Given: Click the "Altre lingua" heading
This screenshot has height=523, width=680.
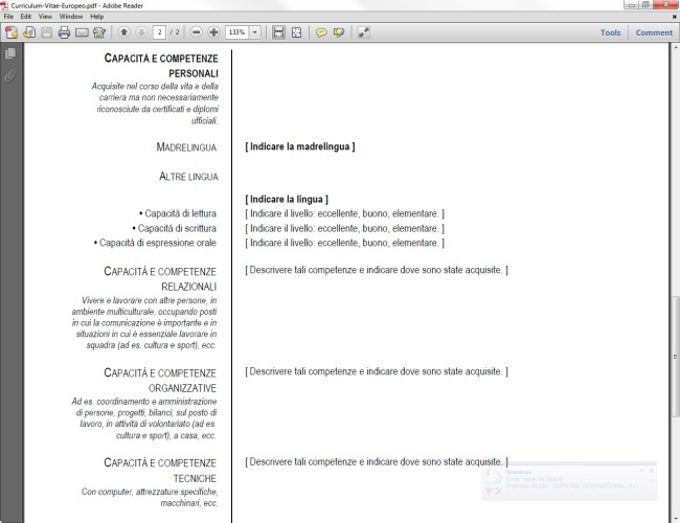Looking at the screenshot, I should pos(189,177).
